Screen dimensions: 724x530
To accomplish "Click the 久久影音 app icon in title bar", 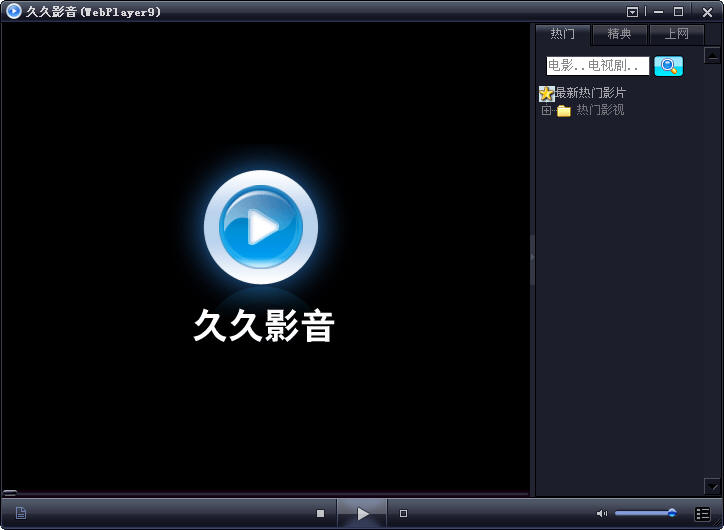I will tap(13, 12).
